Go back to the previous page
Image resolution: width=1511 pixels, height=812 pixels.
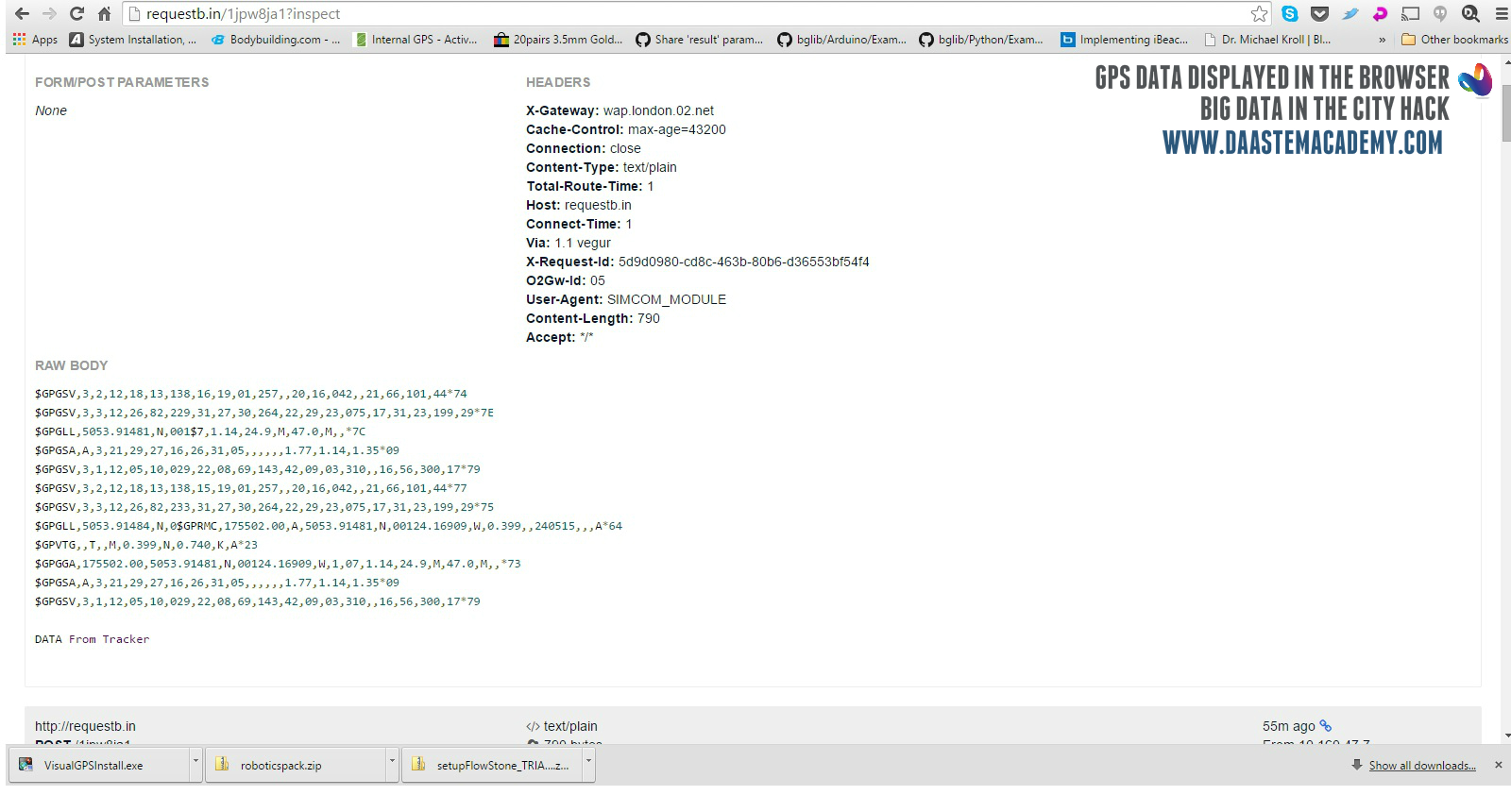(22, 13)
